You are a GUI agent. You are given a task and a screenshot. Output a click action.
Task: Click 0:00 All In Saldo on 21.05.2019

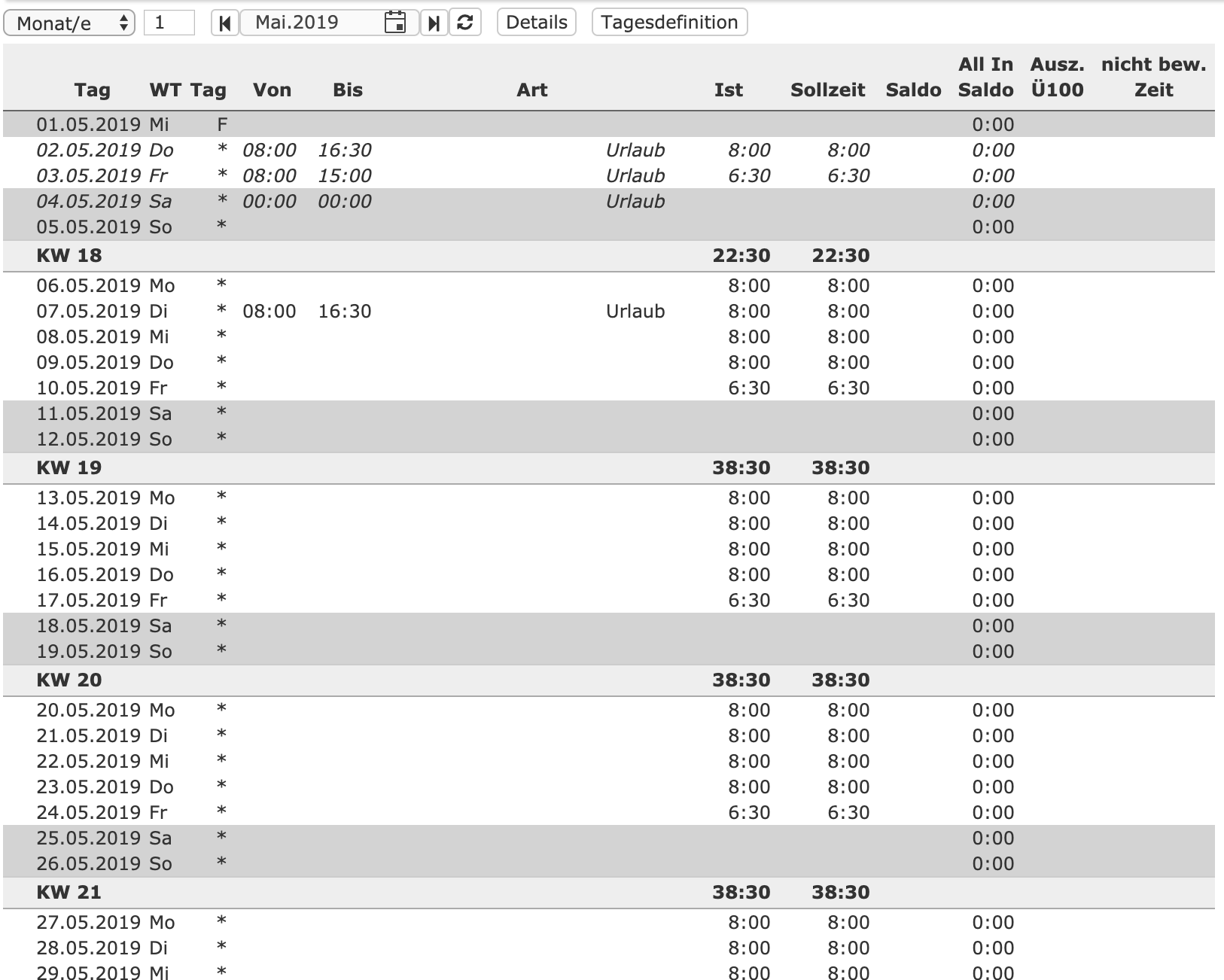point(993,735)
